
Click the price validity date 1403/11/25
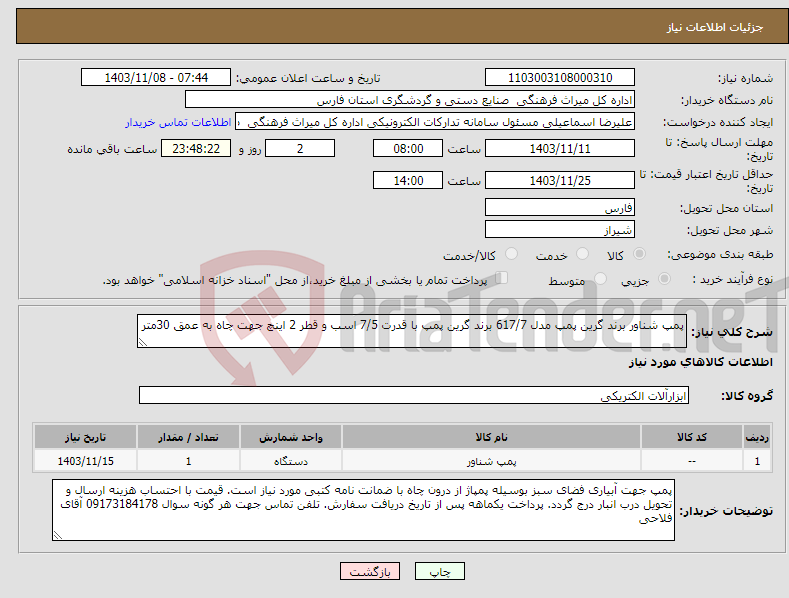(560, 180)
